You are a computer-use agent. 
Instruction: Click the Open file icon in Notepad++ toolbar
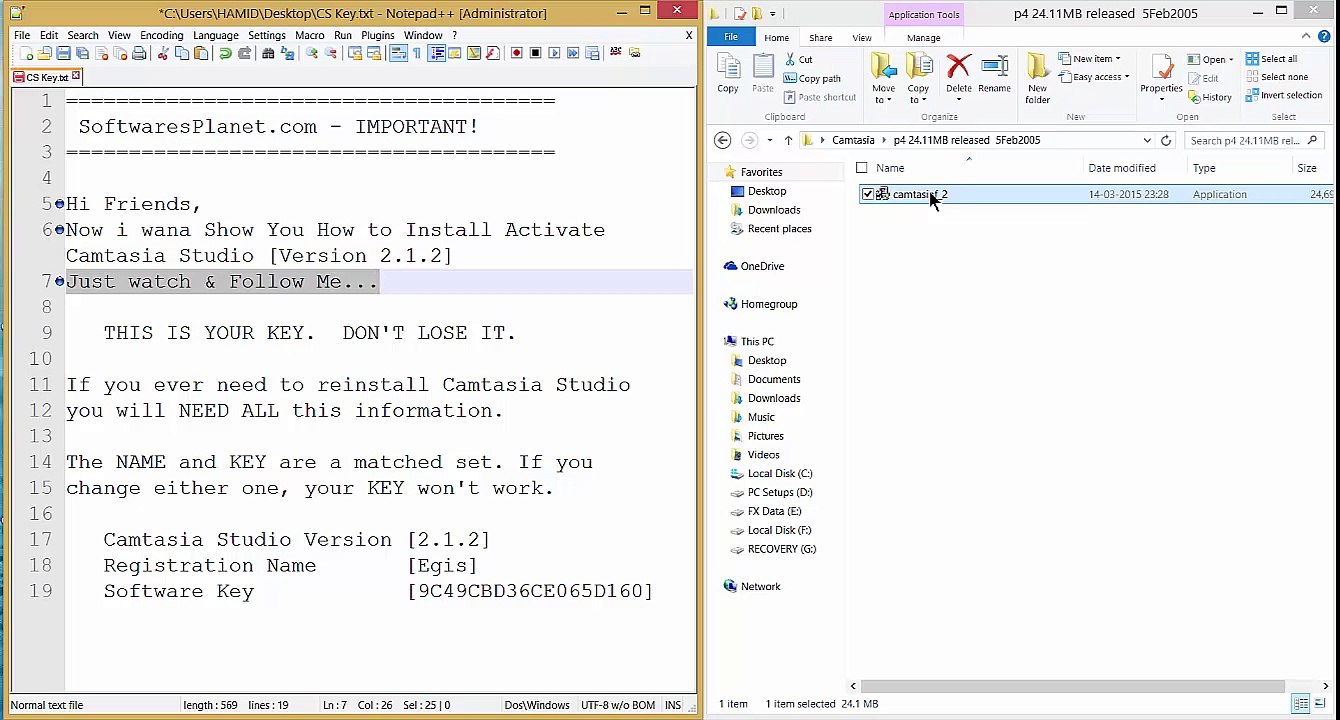tap(45, 53)
